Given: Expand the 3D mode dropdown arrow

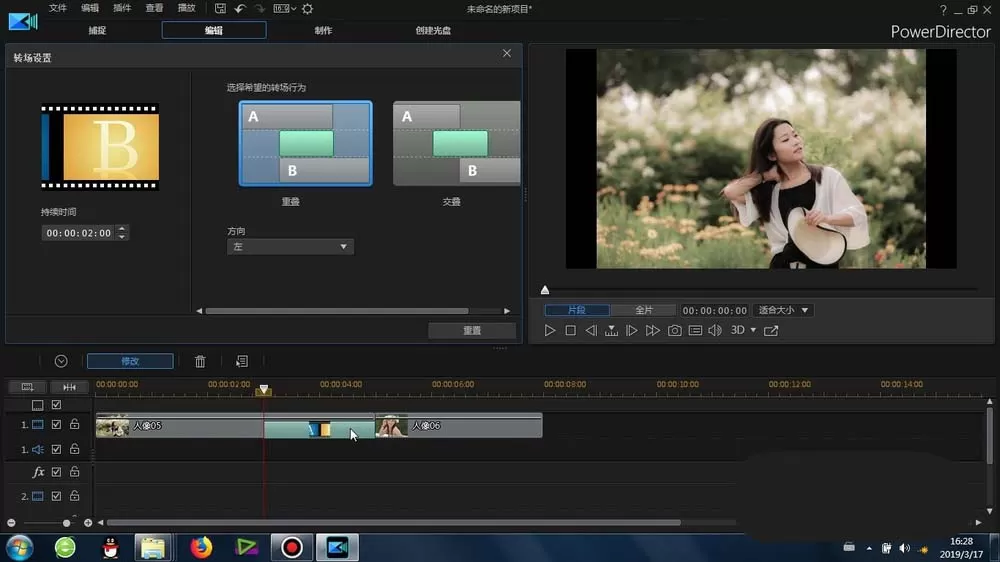Looking at the screenshot, I should tap(753, 330).
